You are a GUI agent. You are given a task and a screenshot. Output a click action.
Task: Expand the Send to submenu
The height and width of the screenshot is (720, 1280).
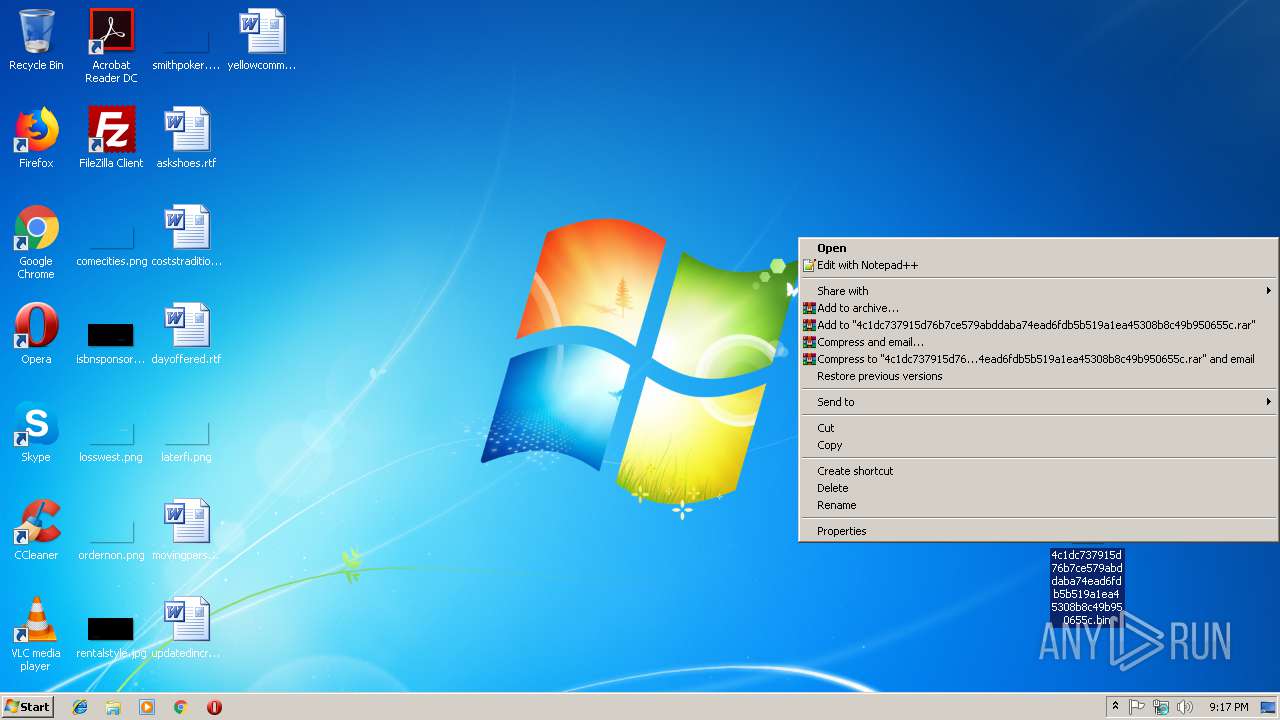1038,402
